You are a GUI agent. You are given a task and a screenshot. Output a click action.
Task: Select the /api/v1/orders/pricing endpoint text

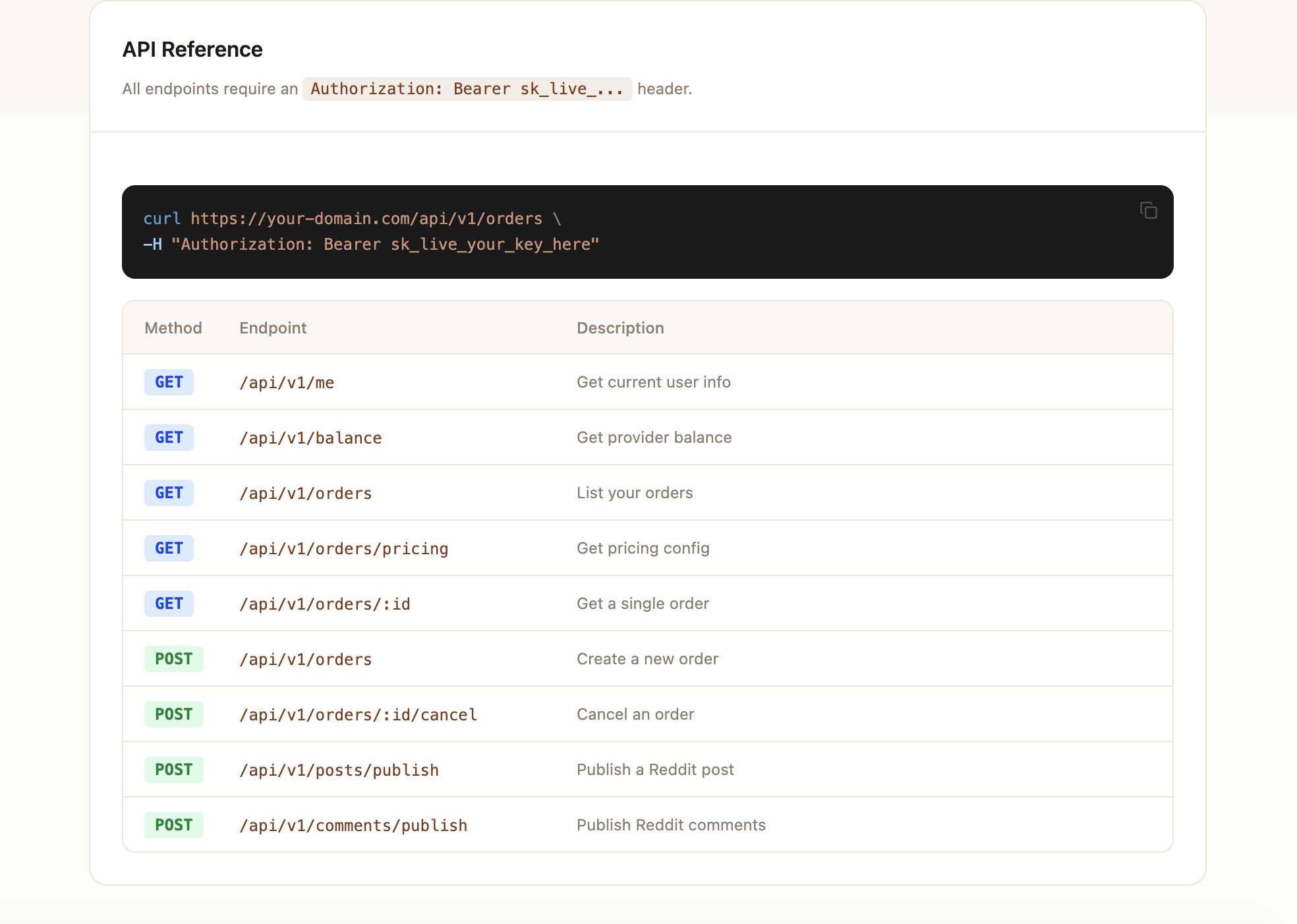344,549
